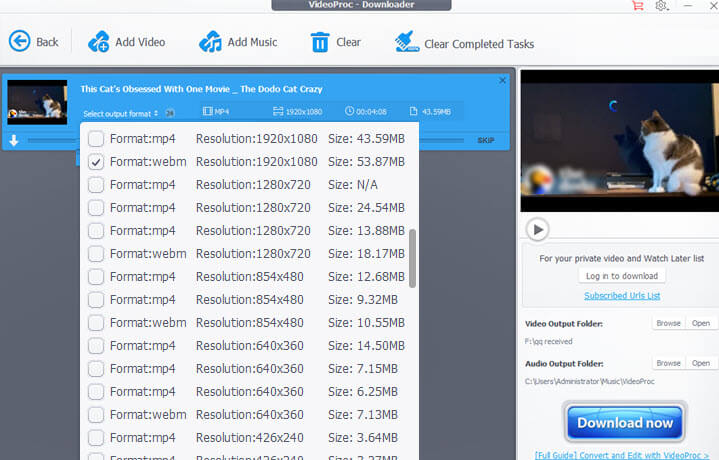Click Log in to download button

[621, 276]
